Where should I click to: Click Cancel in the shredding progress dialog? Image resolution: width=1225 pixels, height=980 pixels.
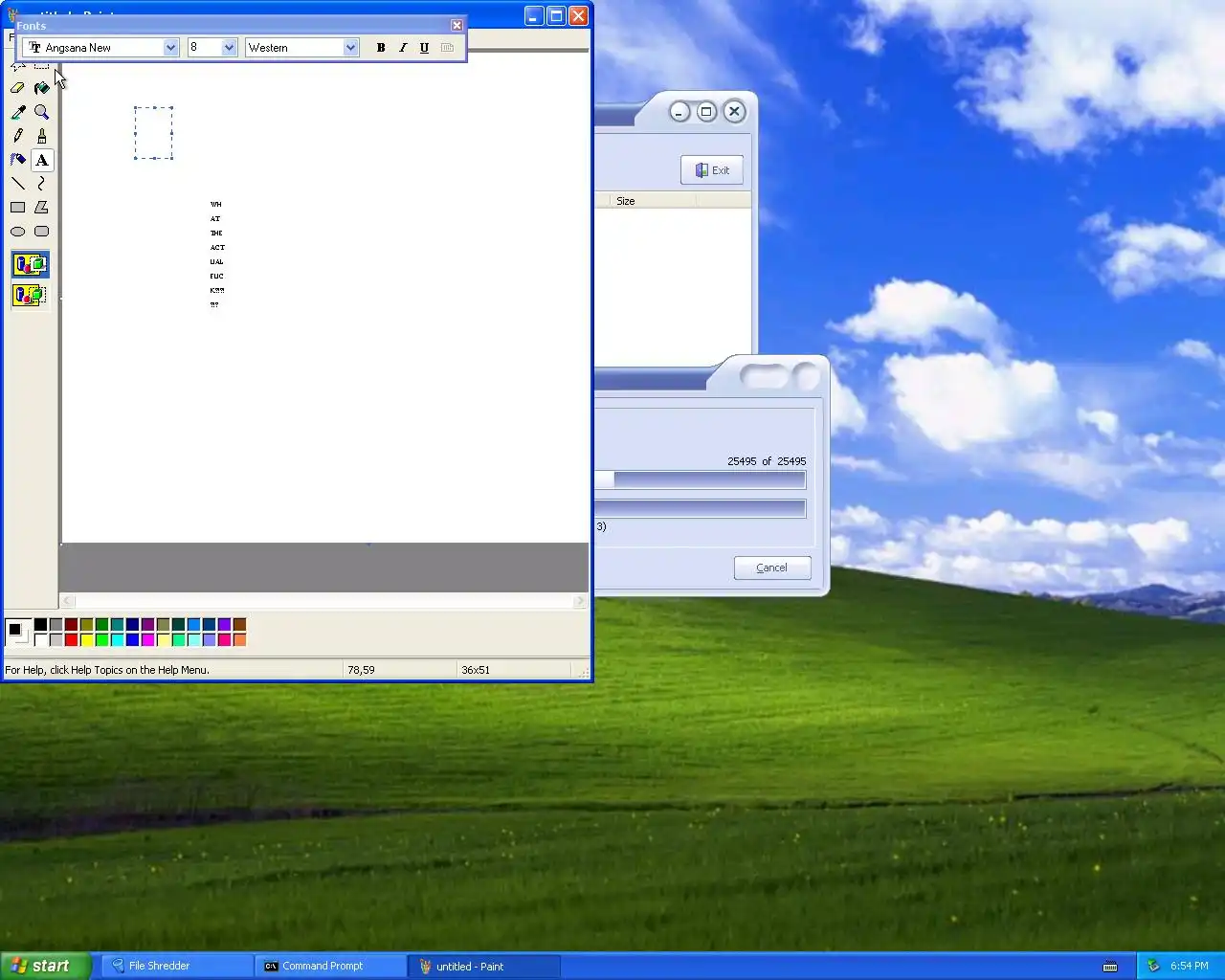[772, 568]
